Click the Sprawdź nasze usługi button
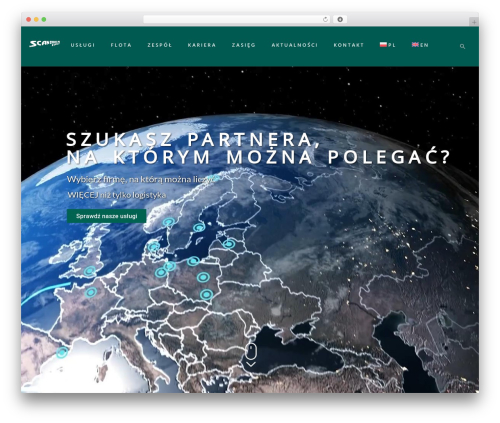Image resolution: width=500 pixels, height=423 pixels. [107, 216]
